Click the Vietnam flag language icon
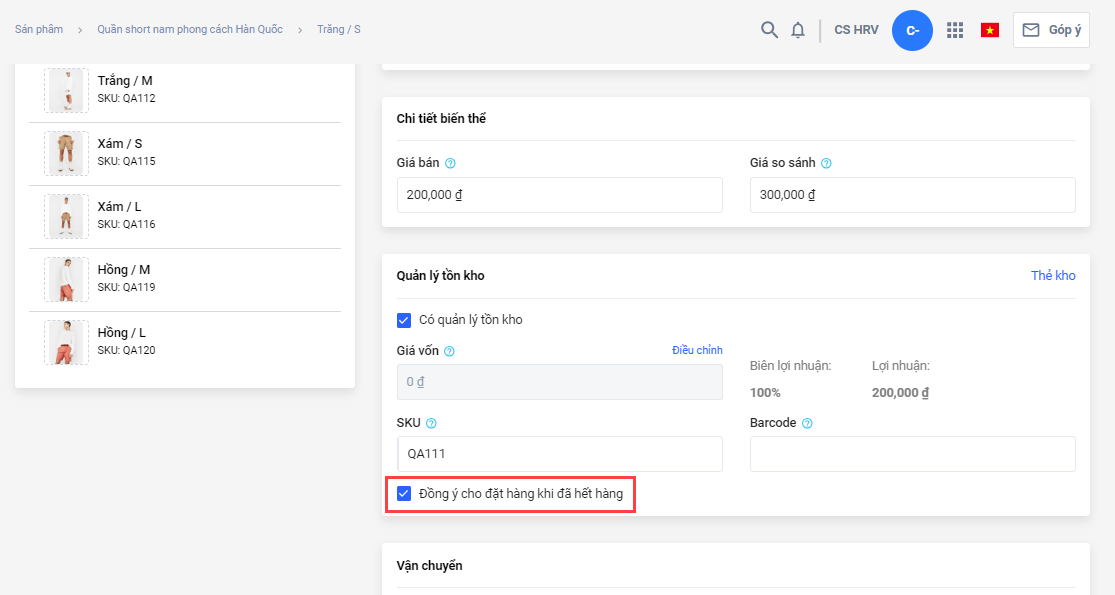1115x595 pixels. pyautogui.click(x=990, y=30)
